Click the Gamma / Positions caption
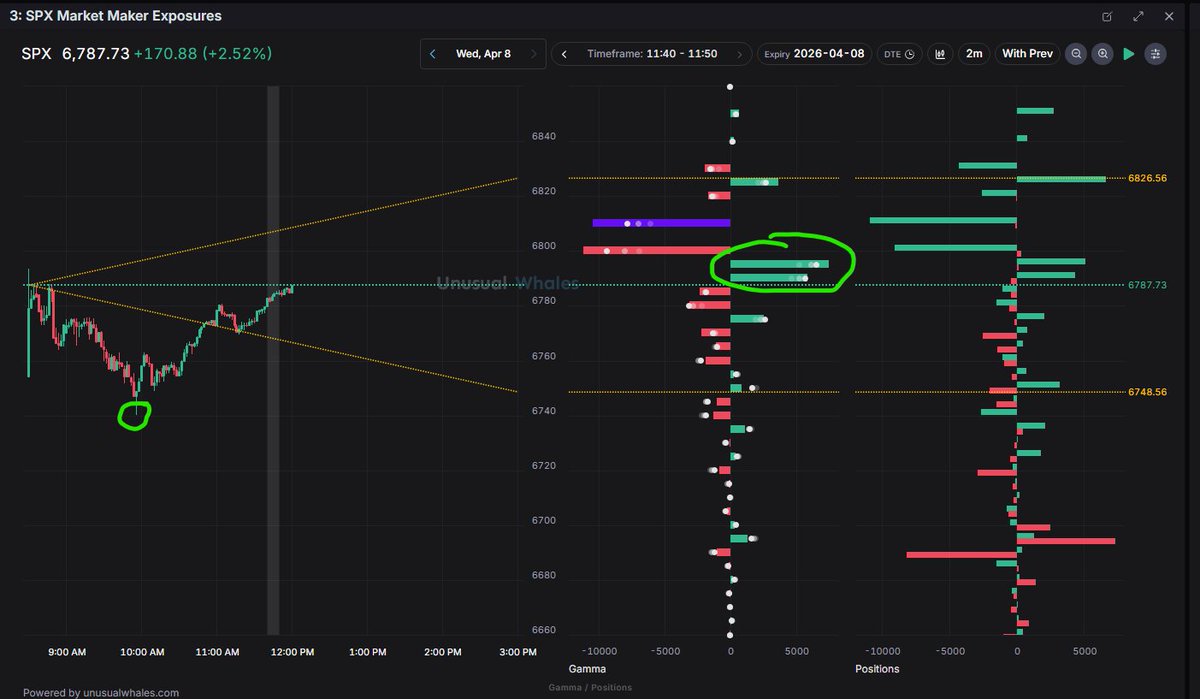The height and width of the screenshot is (699, 1200). coord(589,688)
